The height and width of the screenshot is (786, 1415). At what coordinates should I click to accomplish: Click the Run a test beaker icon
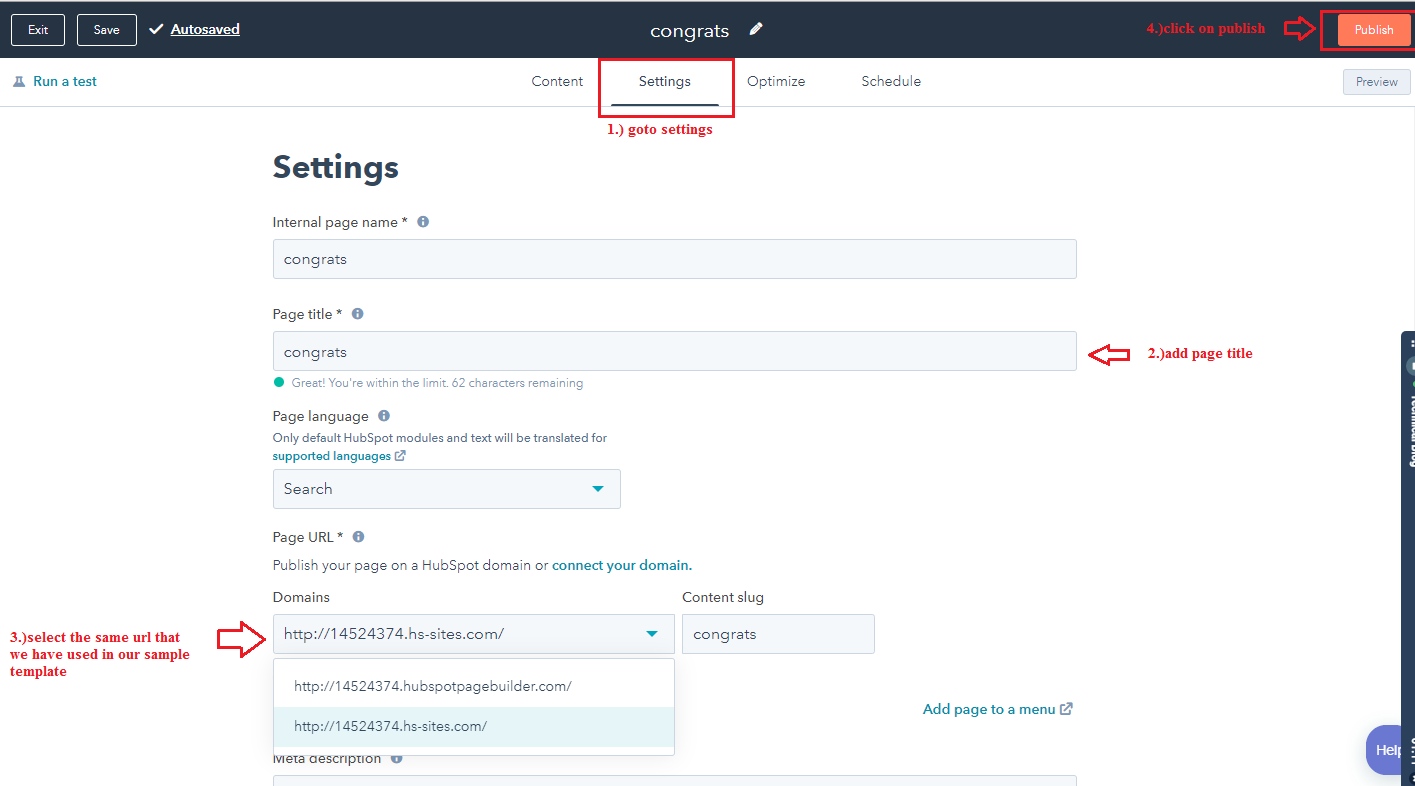19,81
